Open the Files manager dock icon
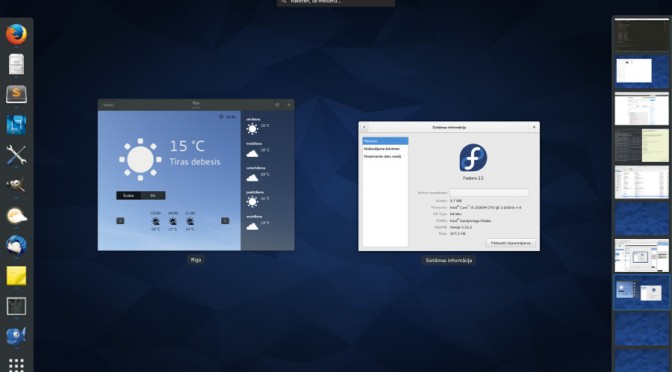The image size is (672, 372). [x=16, y=64]
